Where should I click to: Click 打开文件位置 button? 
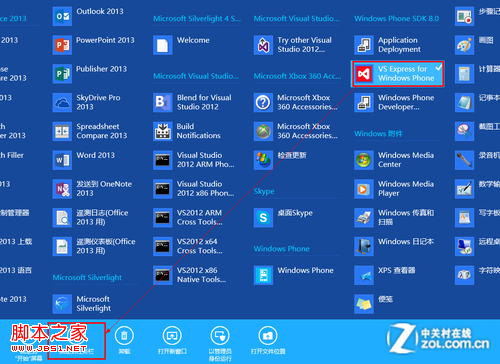coord(268,340)
